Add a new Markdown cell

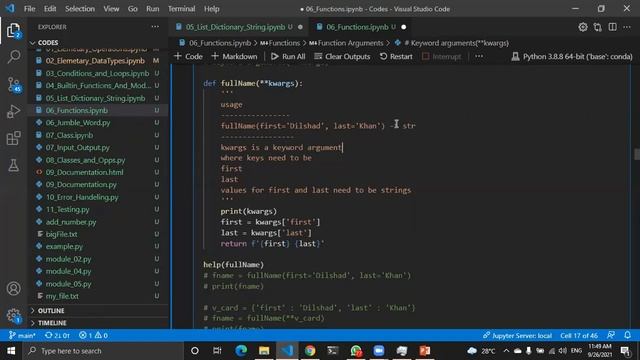(234, 56)
